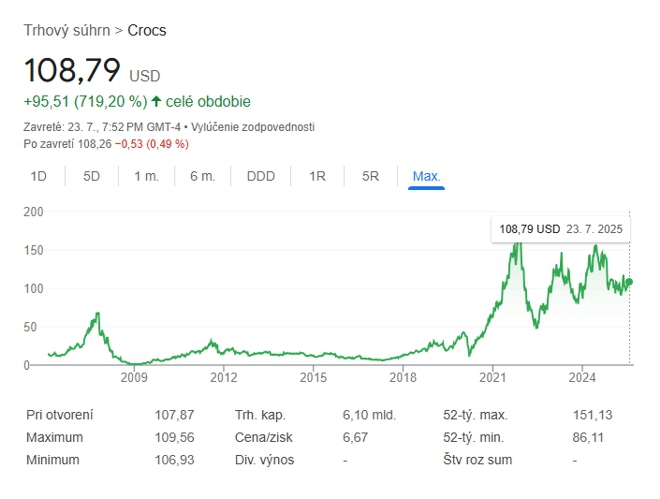Click the USD currency label beside price

144,76
